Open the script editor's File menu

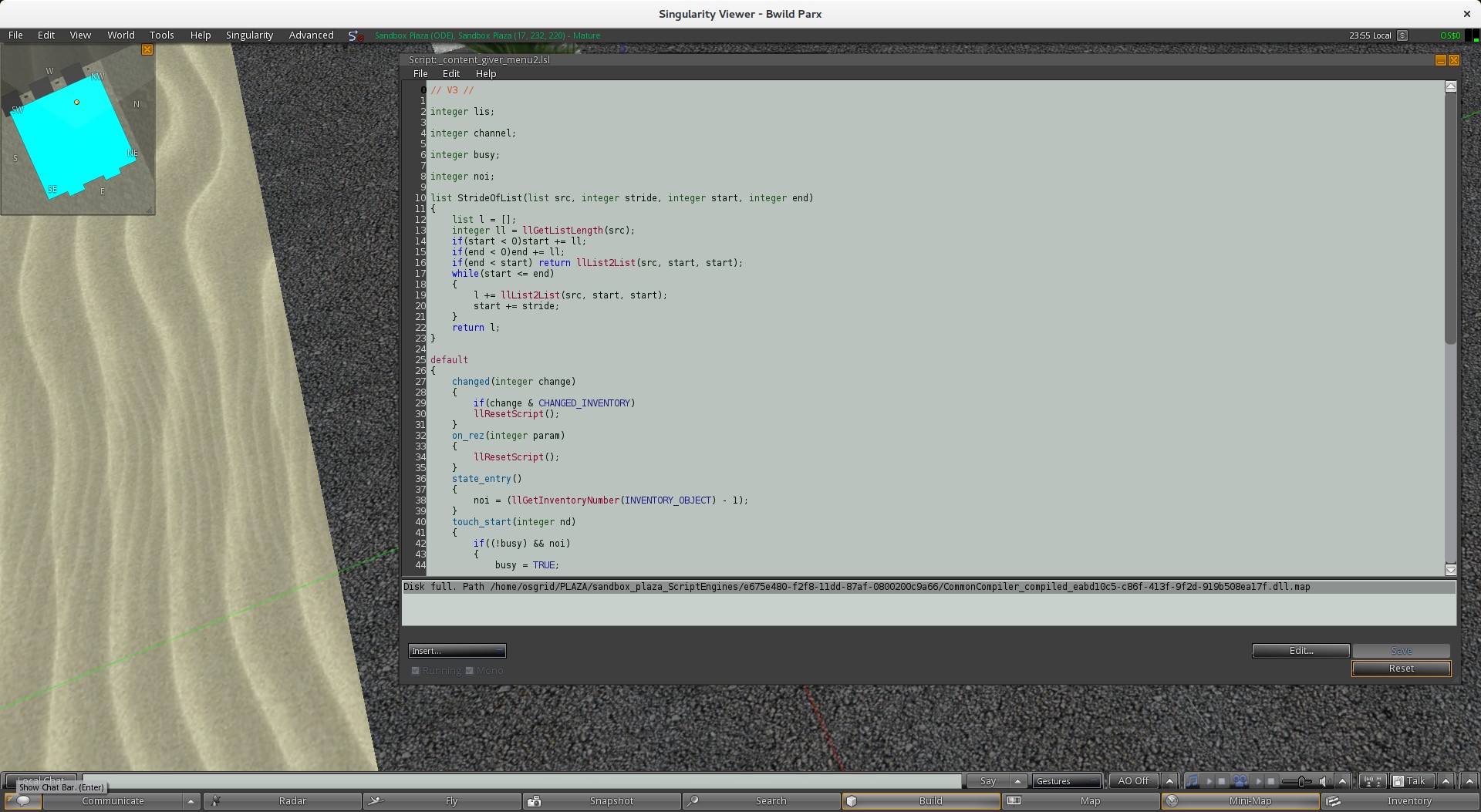pos(420,74)
